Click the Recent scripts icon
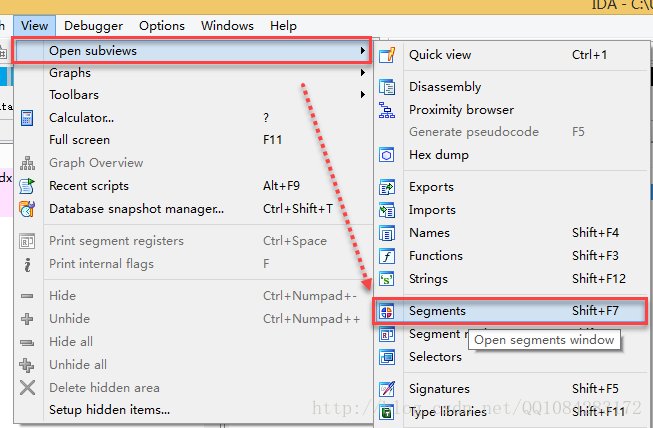The height and width of the screenshot is (428, 653). [x=27, y=186]
